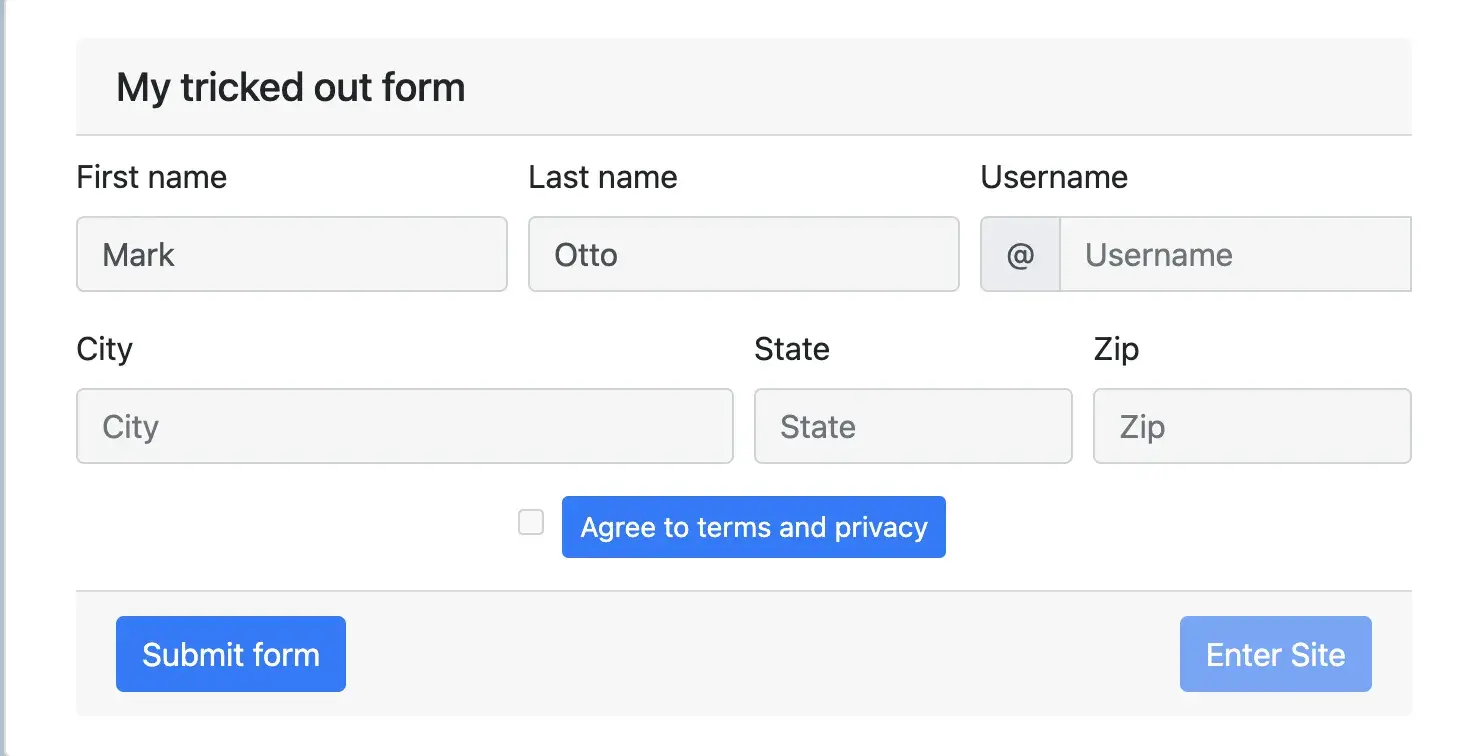
Task: Click the Submit form button
Action: (231, 654)
